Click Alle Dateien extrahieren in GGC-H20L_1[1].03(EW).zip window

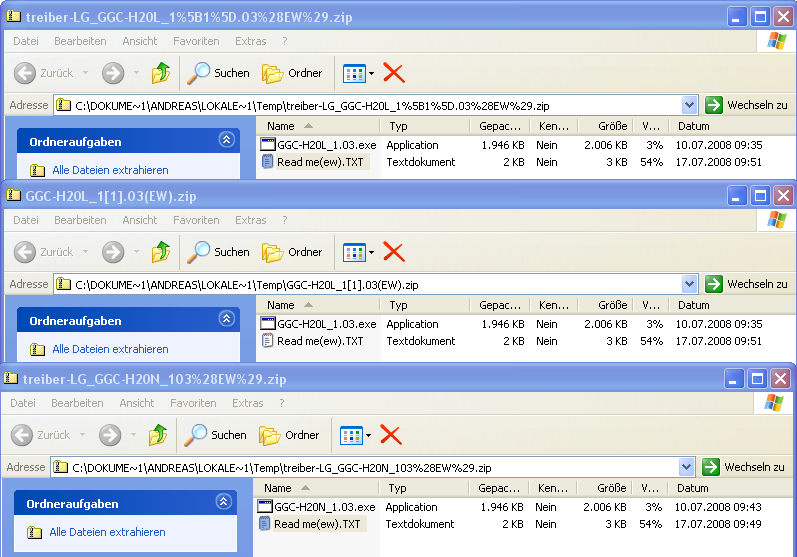coord(110,349)
